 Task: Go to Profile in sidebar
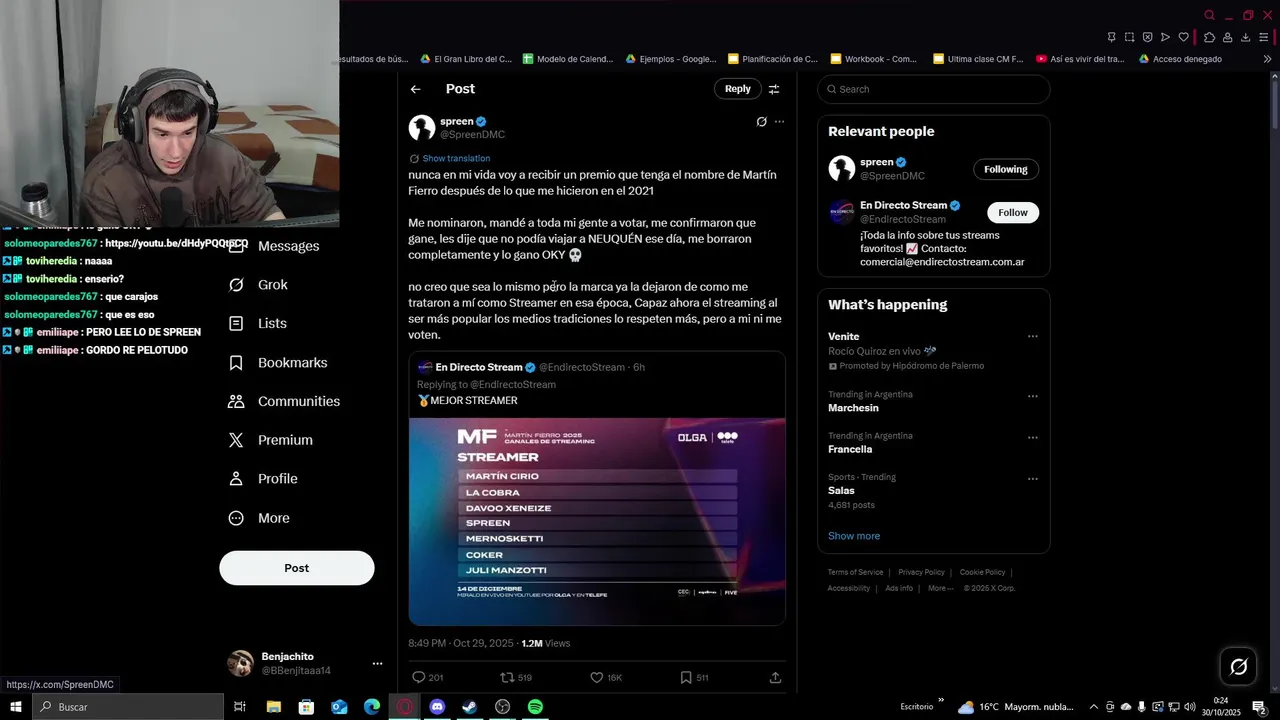click(262, 479)
